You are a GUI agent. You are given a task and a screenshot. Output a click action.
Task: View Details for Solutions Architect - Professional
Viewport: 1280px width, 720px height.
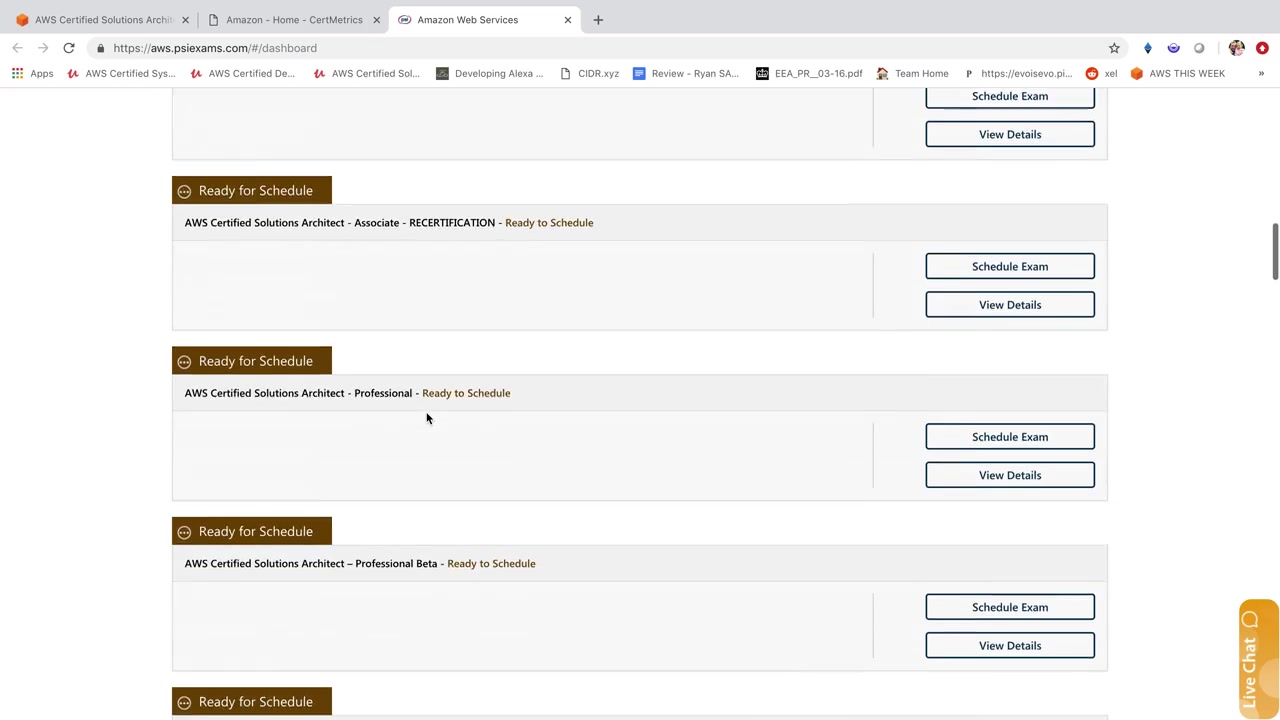pos(1010,475)
